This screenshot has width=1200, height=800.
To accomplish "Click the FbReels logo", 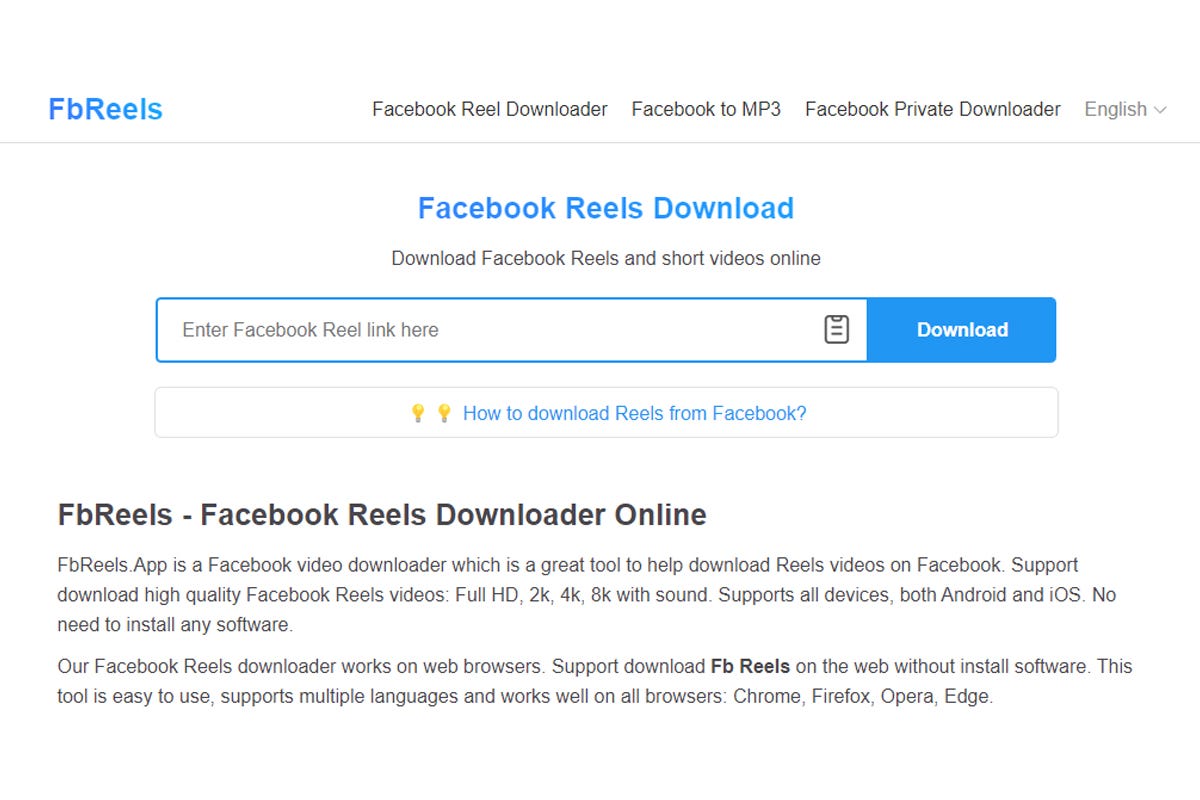I will [x=105, y=109].
